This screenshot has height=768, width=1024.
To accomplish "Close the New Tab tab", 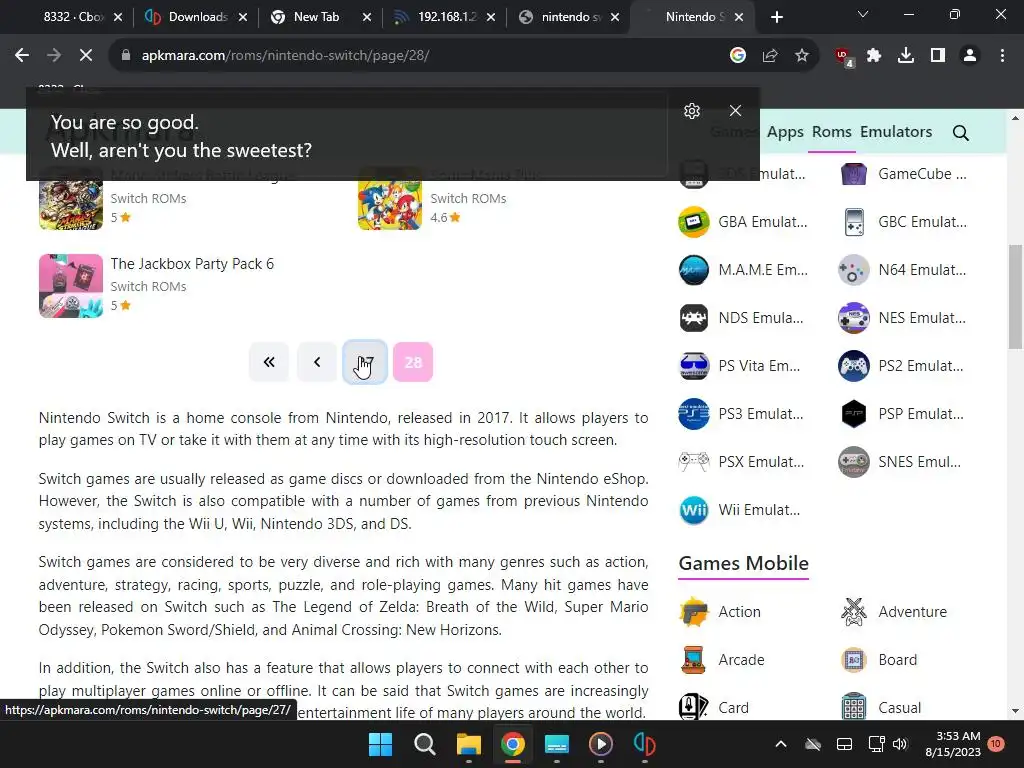I will coord(367,18).
